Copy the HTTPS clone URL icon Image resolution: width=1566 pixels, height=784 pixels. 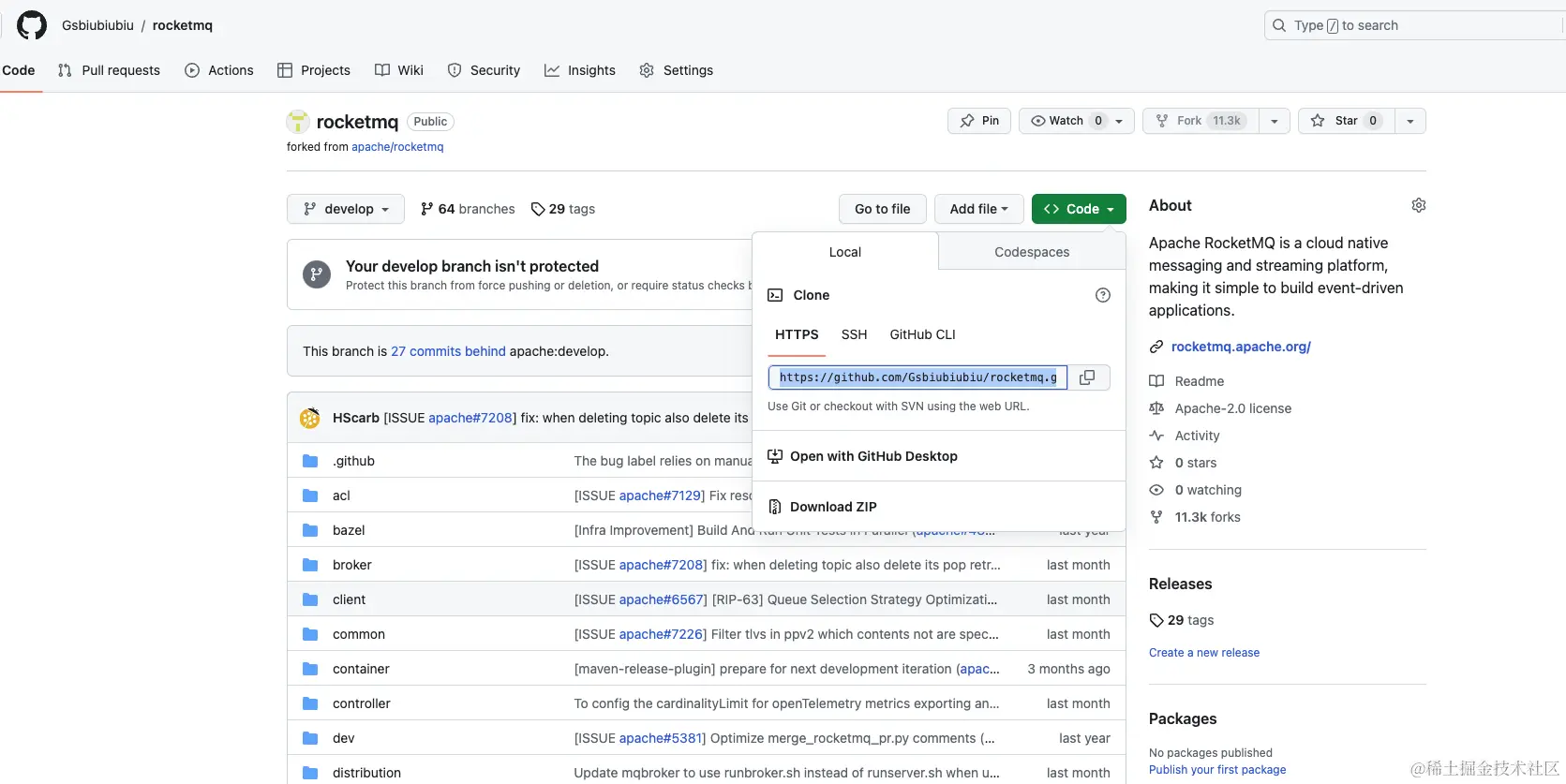coord(1087,377)
